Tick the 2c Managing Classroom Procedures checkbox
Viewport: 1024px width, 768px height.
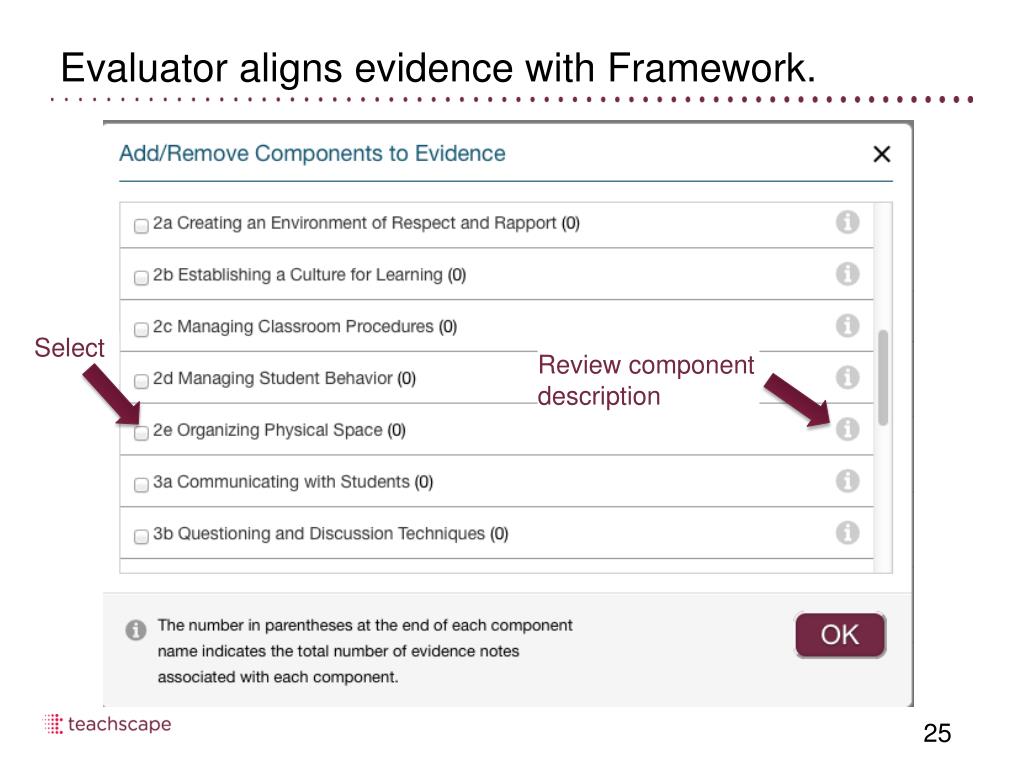point(141,329)
